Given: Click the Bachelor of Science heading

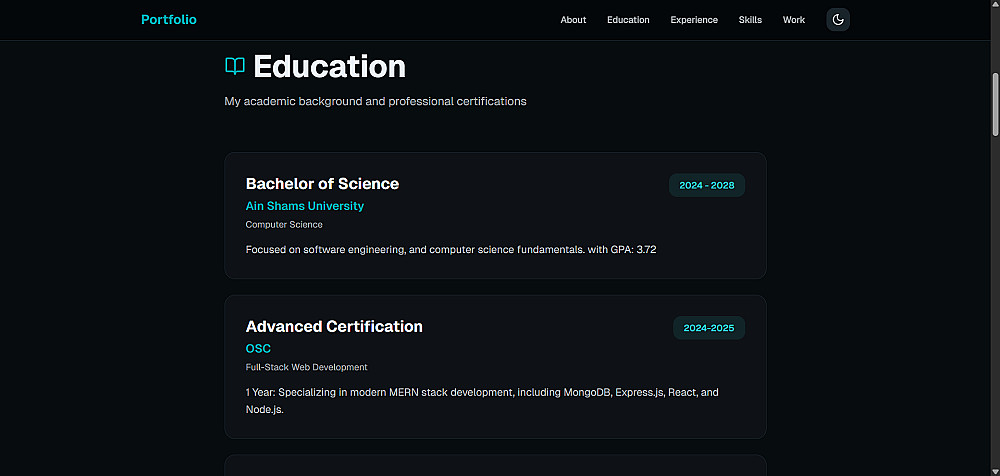Looking at the screenshot, I should pos(322,184).
